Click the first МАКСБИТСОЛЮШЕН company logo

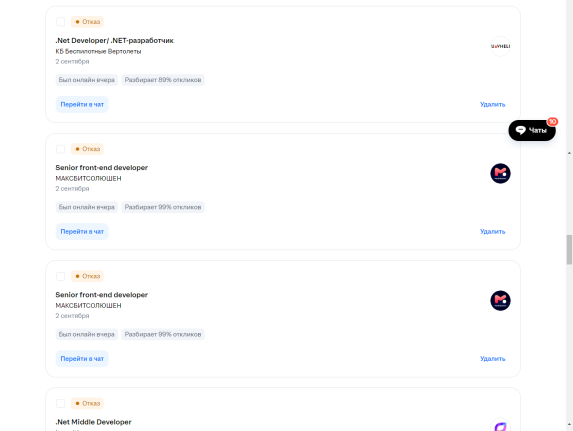(500, 173)
